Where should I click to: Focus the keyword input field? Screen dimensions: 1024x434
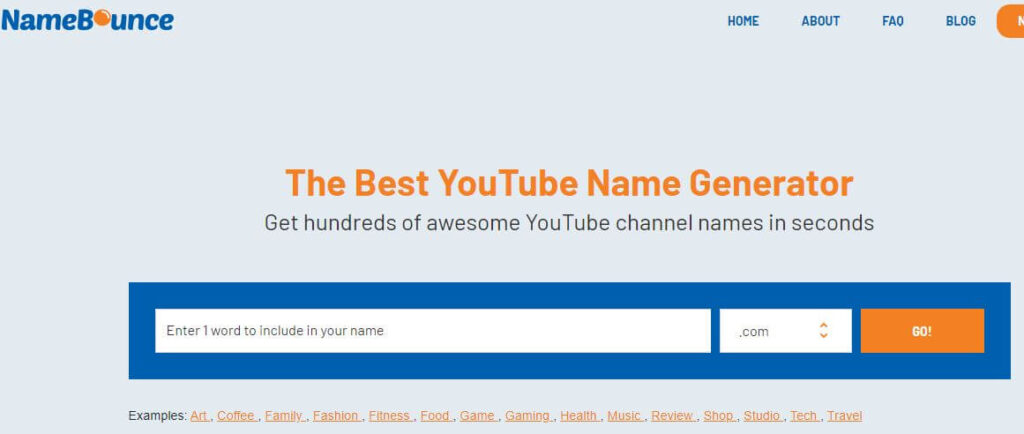432,331
